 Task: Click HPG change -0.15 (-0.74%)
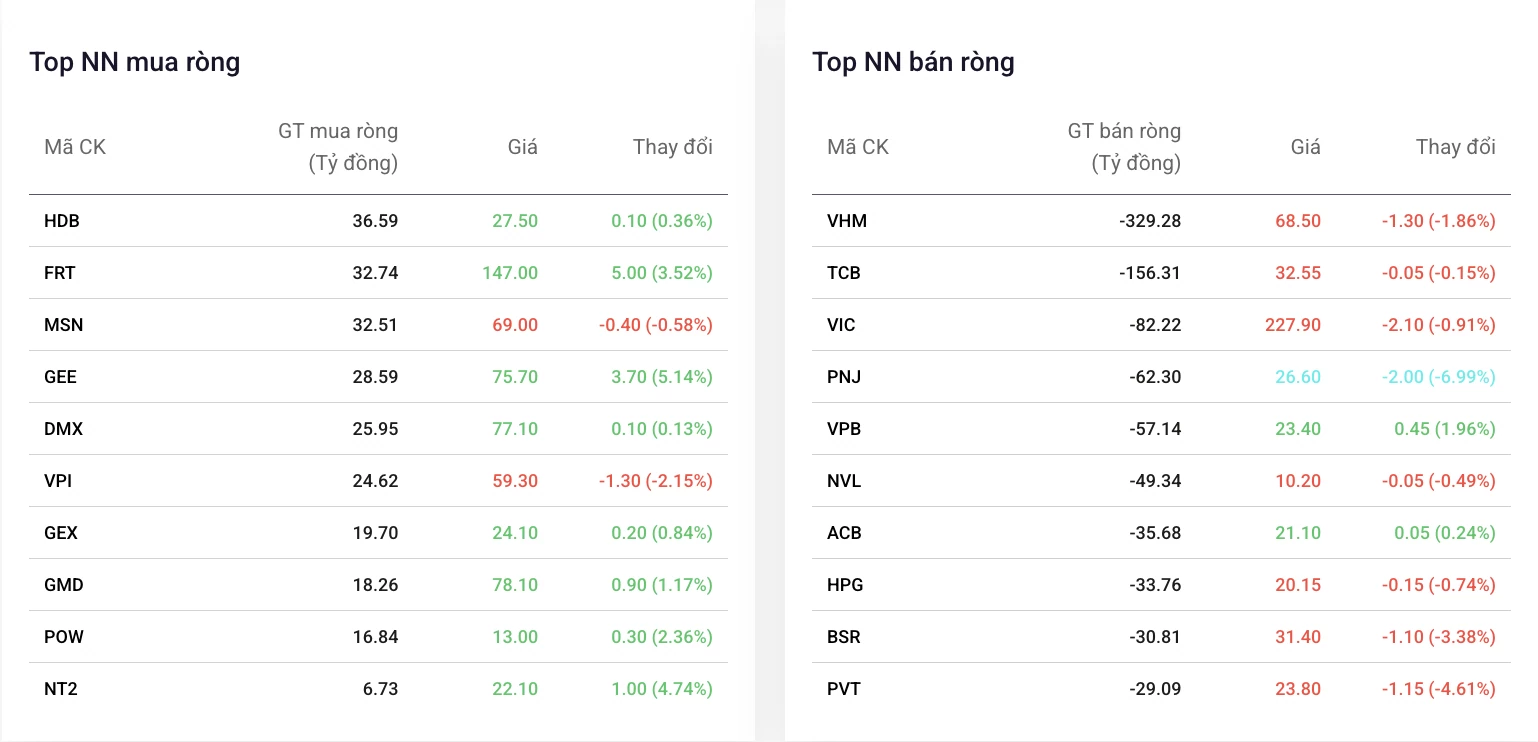(x=1439, y=585)
